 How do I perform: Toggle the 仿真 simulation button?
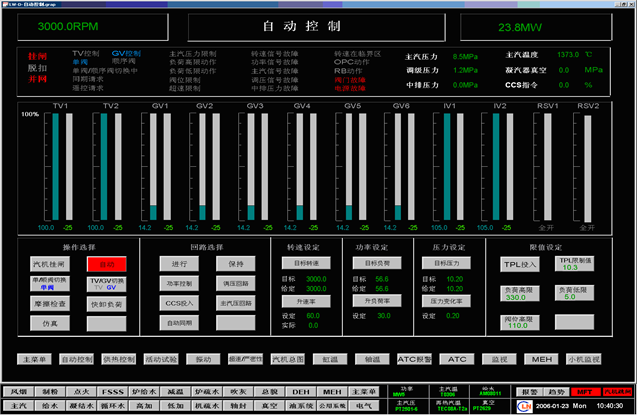tap(50, 324)
